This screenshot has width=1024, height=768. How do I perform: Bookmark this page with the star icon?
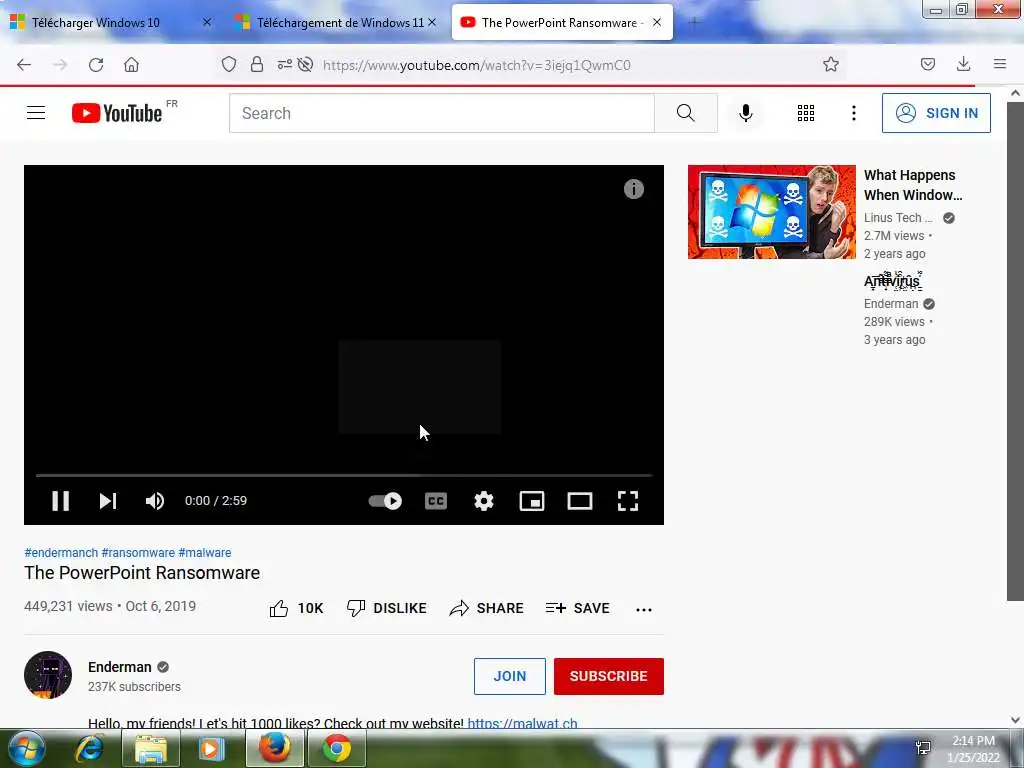(x=831, y=64)
